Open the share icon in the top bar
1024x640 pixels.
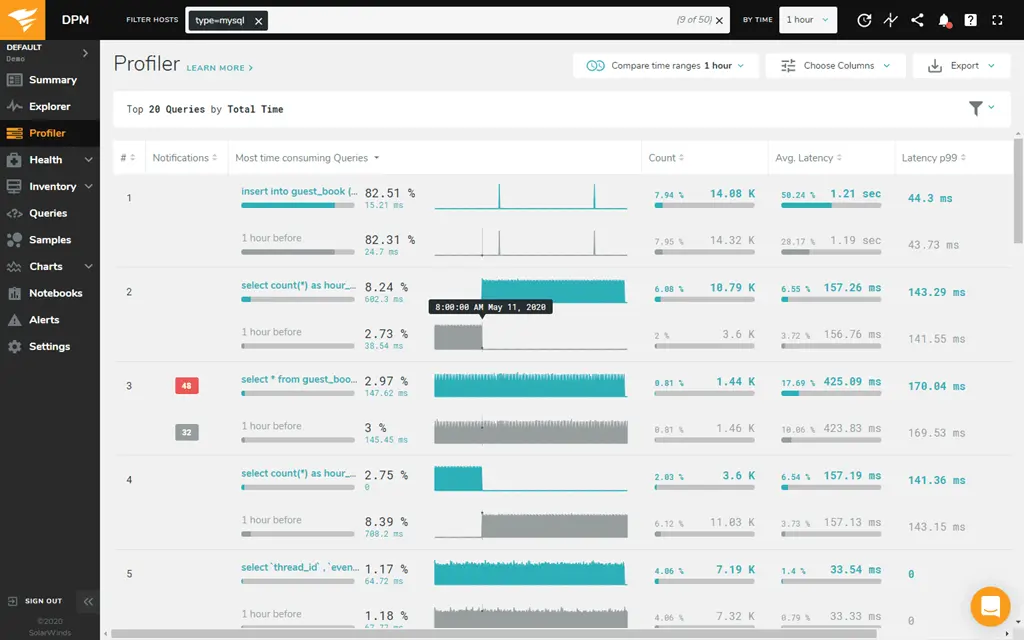(917, 20)
